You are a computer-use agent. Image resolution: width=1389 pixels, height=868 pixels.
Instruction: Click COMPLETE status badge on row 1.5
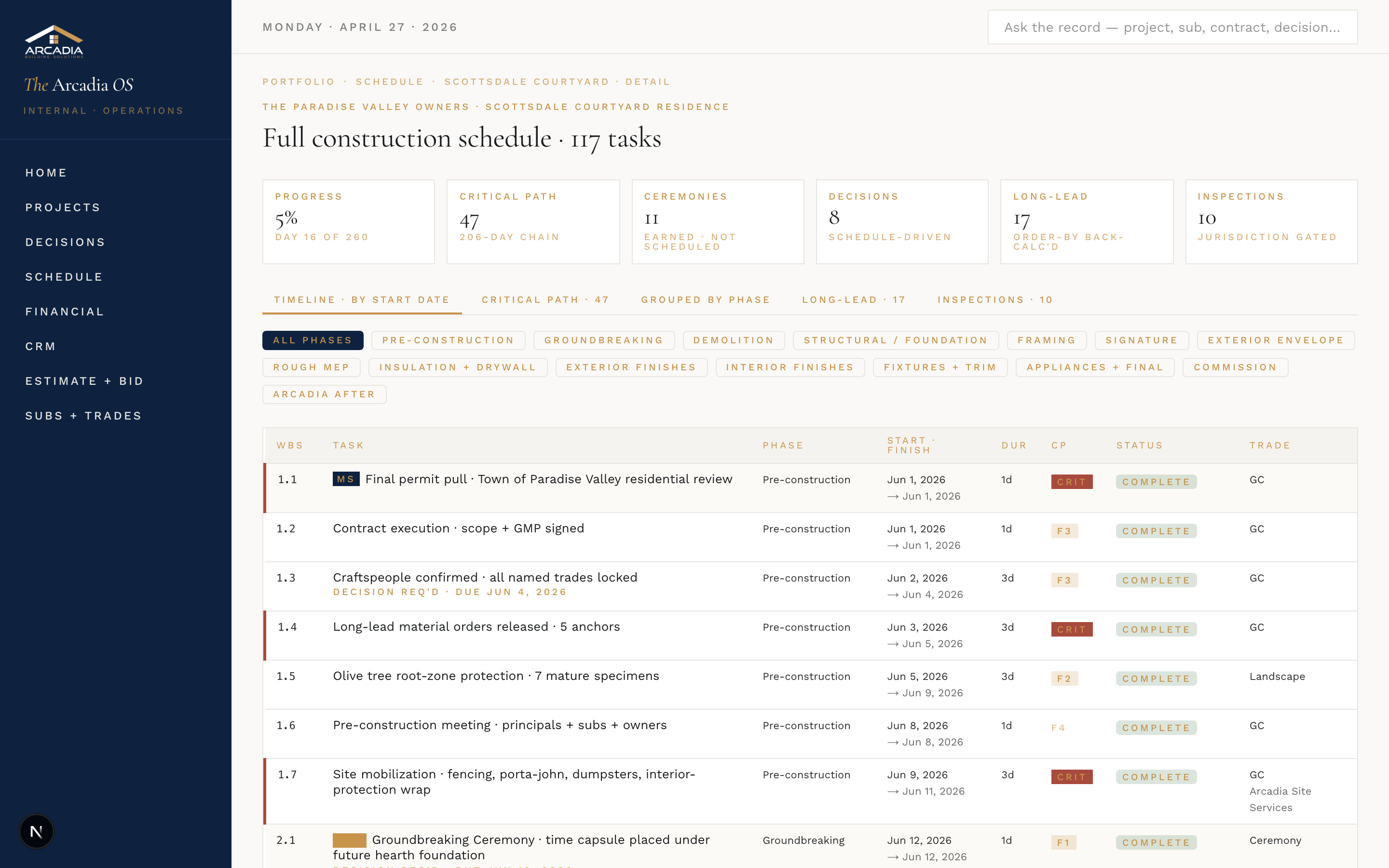(x=1156, y=678)
